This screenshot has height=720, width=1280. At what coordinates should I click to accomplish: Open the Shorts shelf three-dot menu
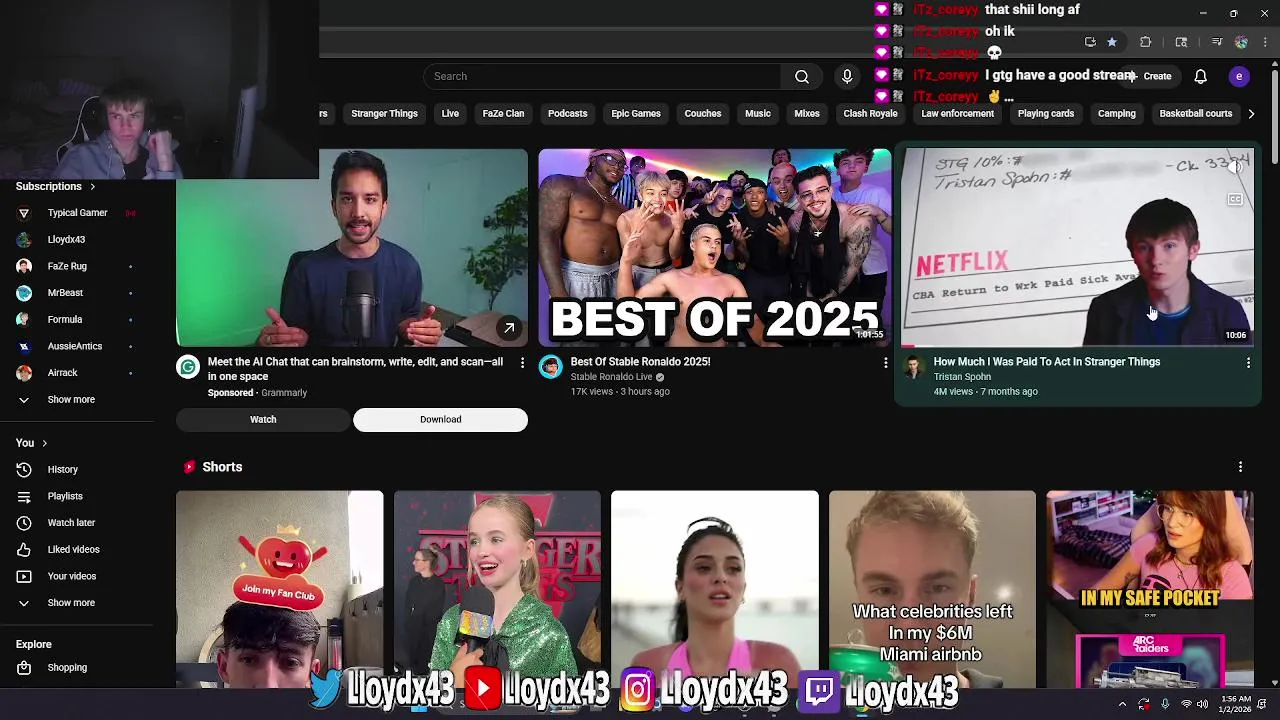[x=1240, y=467]
